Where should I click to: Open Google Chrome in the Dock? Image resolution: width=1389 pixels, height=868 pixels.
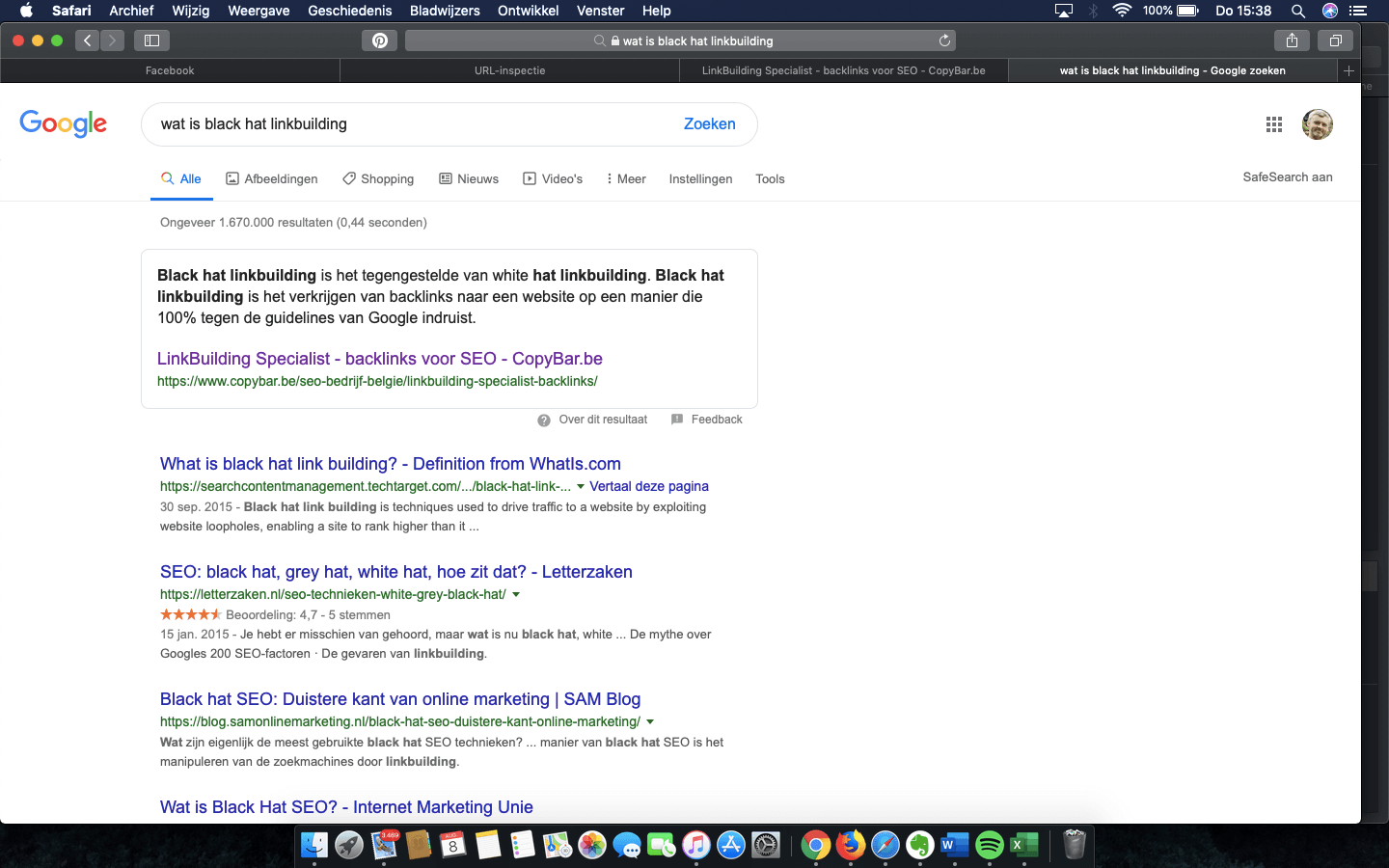pyautogui.click(x=815, y=846)
